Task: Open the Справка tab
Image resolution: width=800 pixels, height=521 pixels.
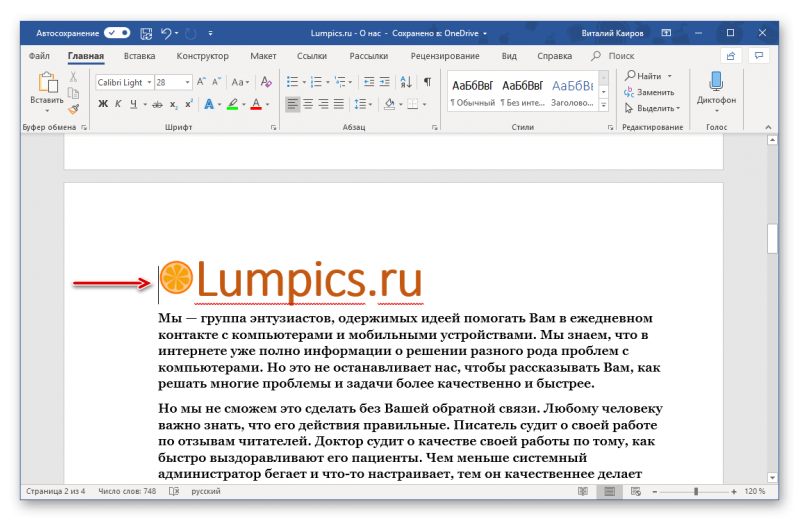Action: click(x=554, y=56)
